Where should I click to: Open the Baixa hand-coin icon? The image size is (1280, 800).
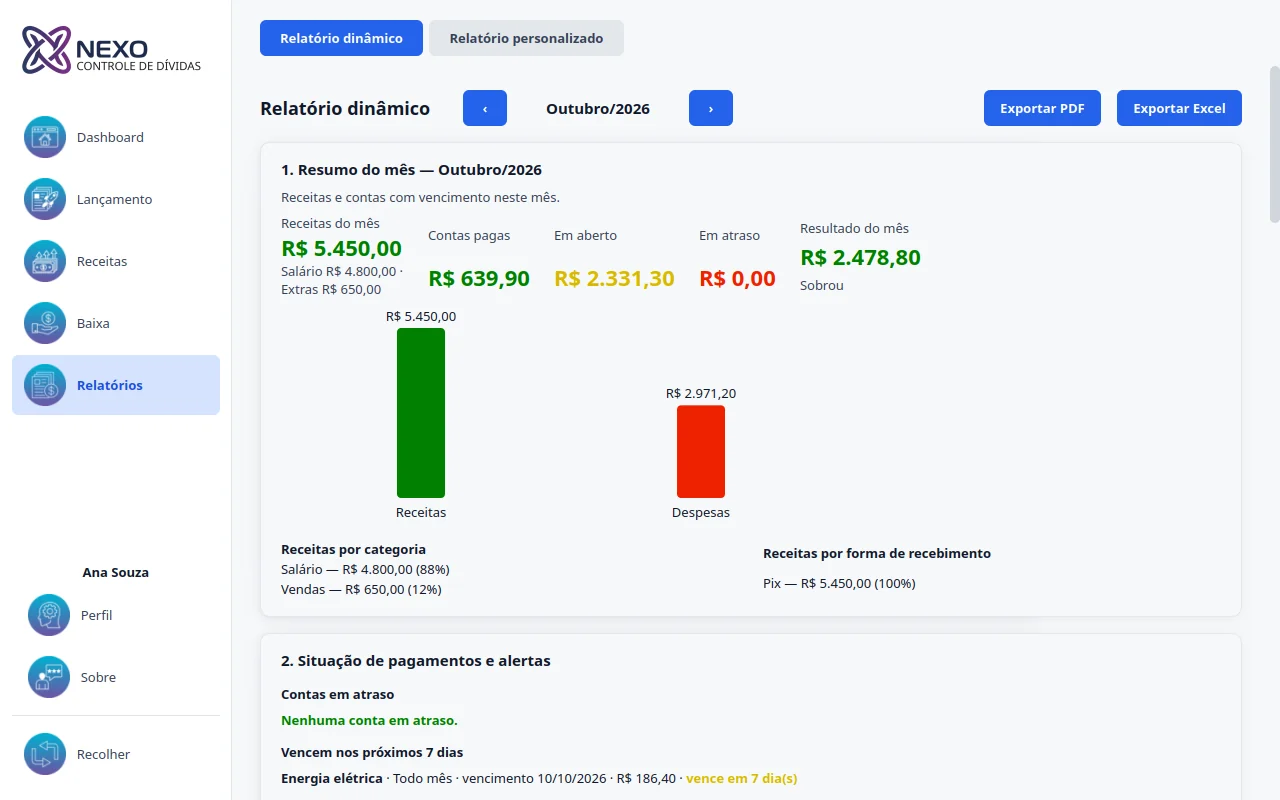[x=45, y=323]
